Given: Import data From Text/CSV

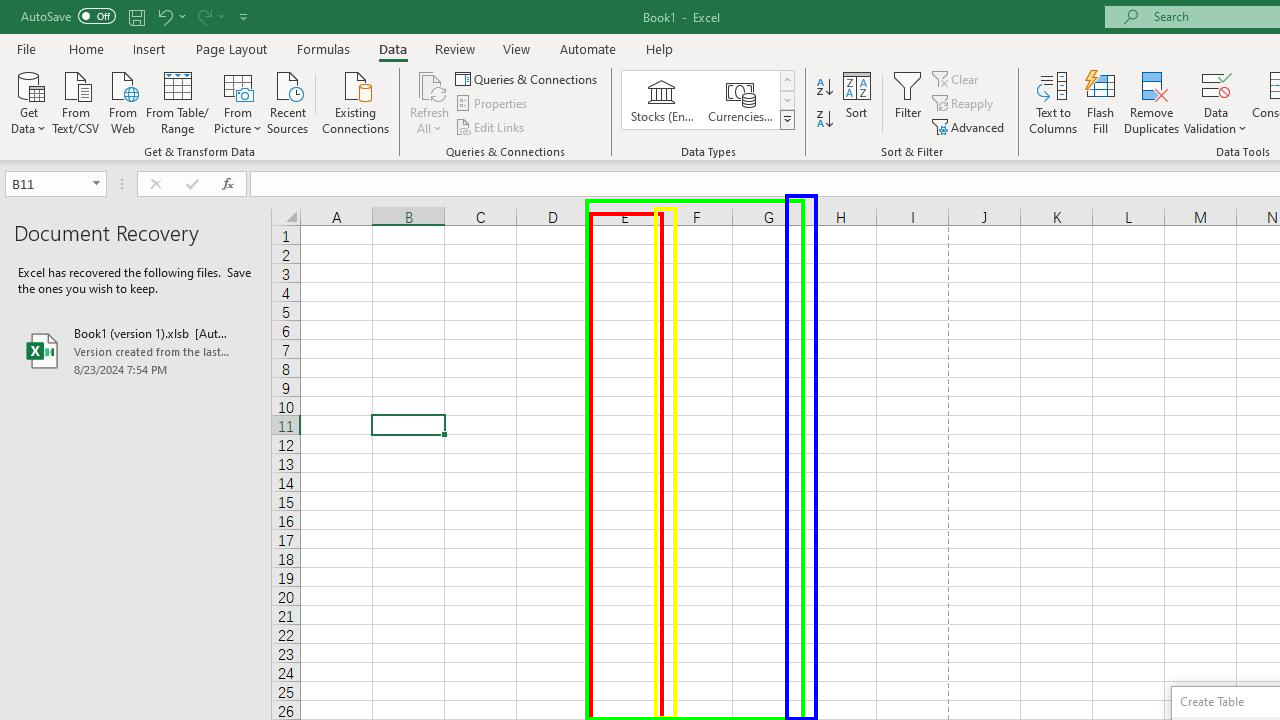Looking at the screenshot, I should click(x=76, y=102).
